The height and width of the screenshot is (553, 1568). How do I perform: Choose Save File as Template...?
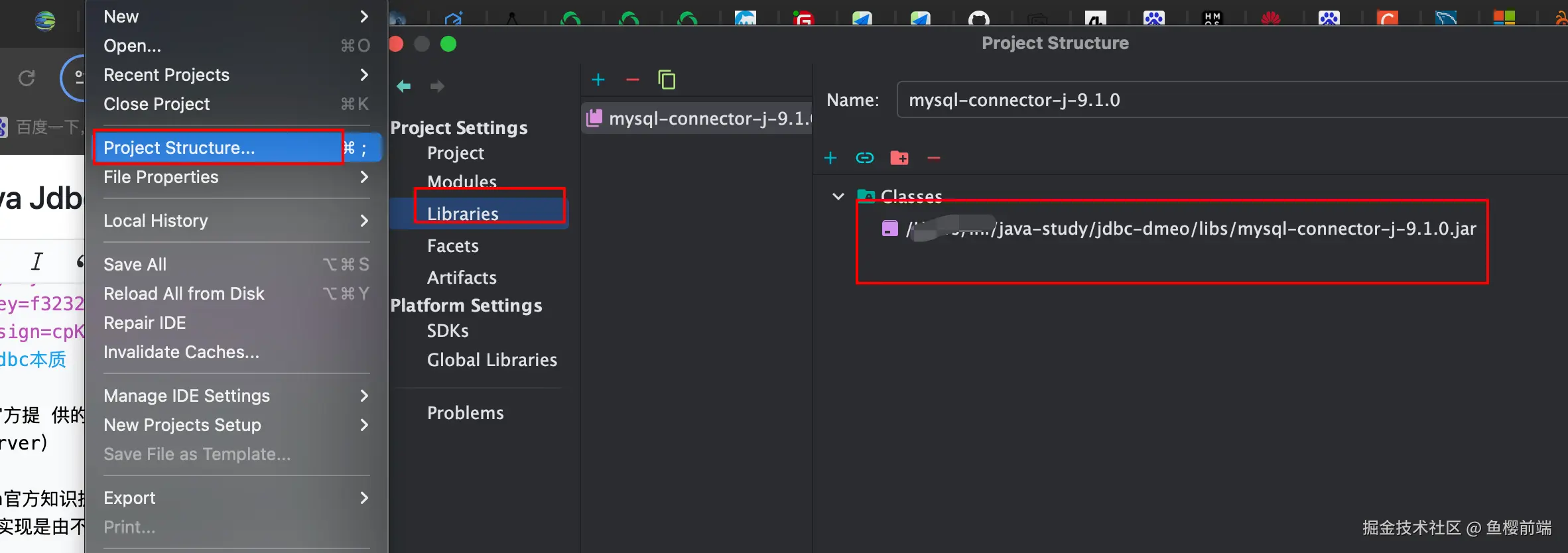click(237, 454)
